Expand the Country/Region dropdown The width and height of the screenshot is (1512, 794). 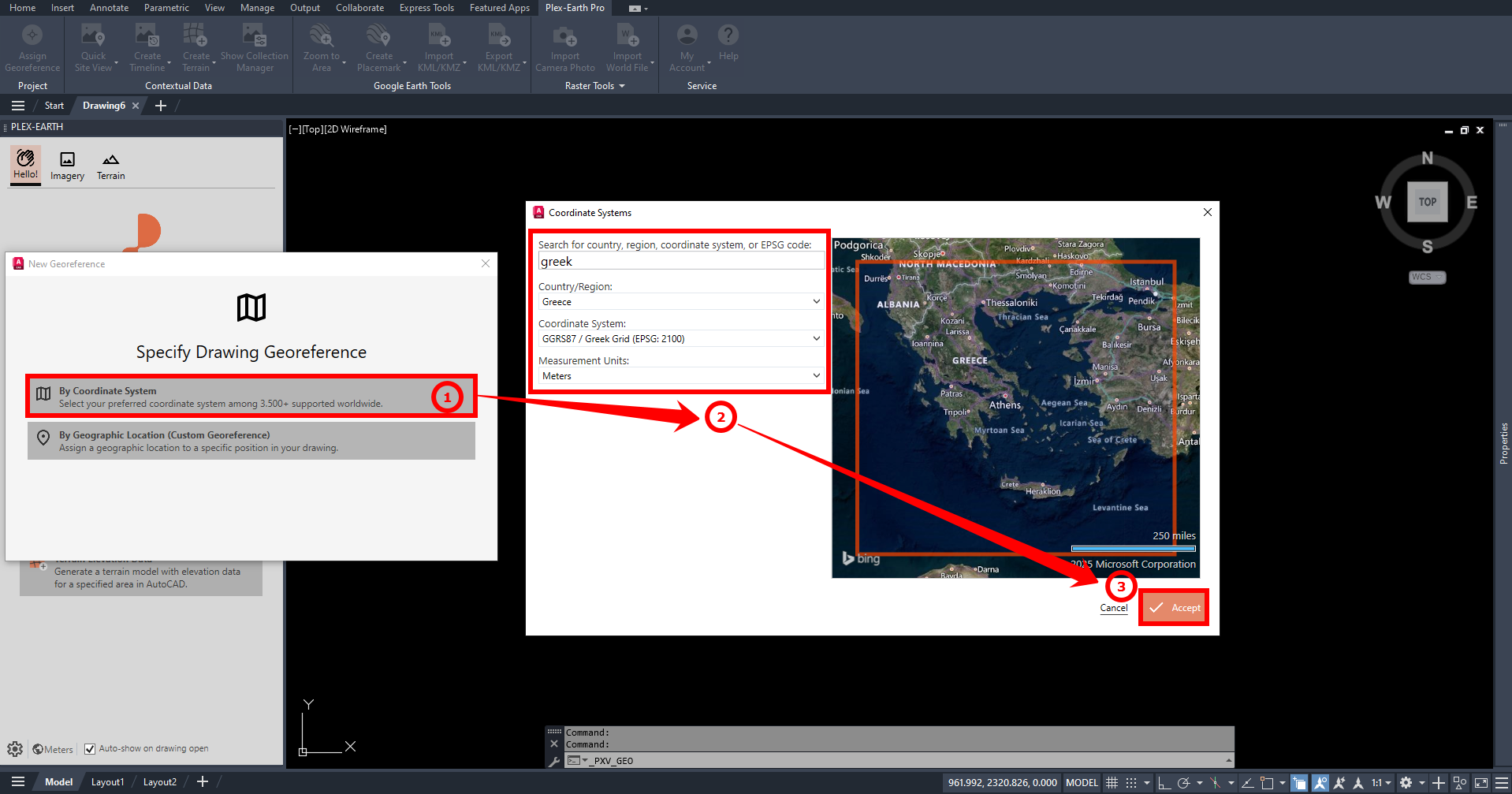coord(817,301)
